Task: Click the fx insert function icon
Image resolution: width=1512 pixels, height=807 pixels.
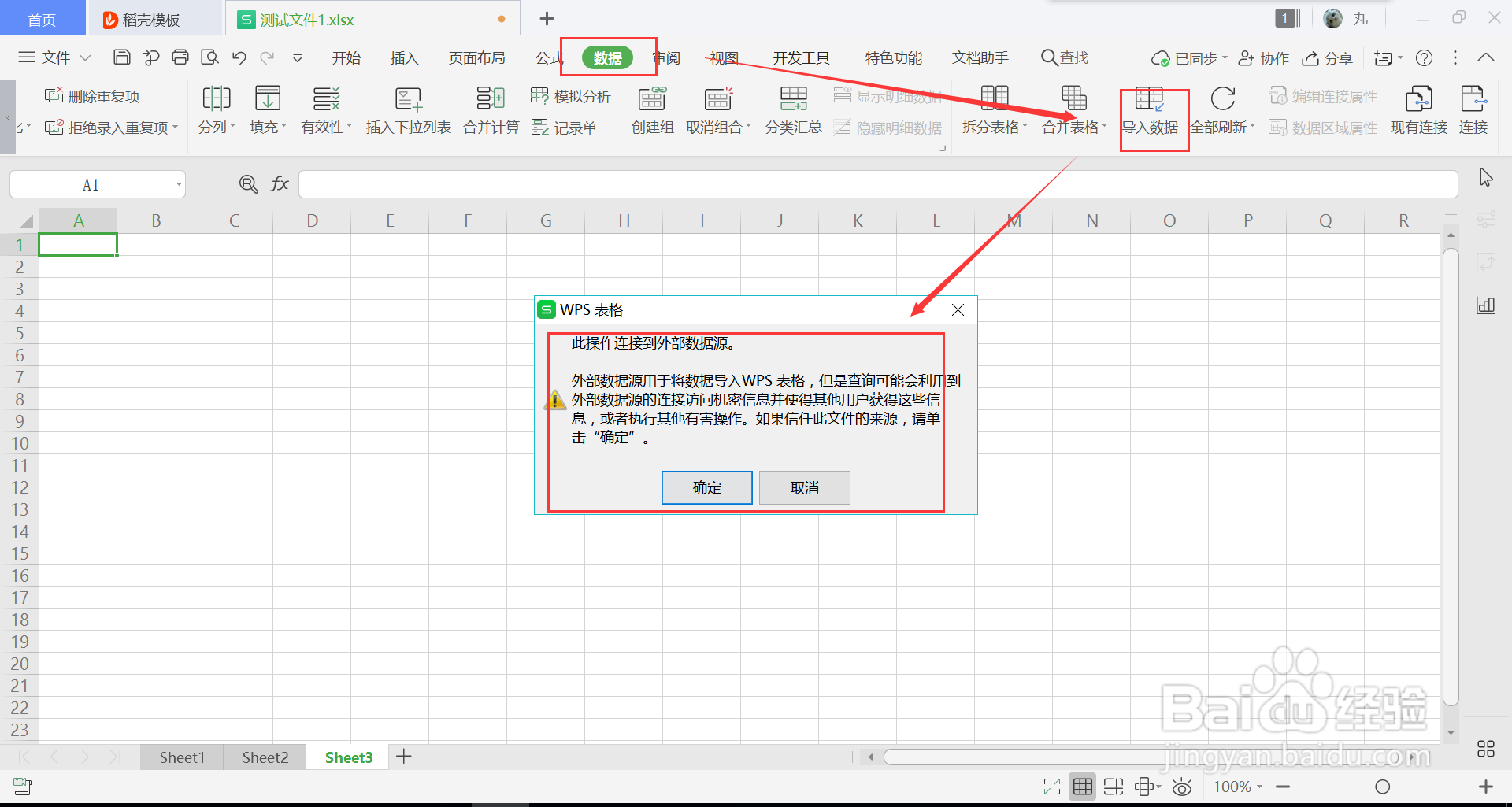Action: pyautogui.click(x=280, y=184)
